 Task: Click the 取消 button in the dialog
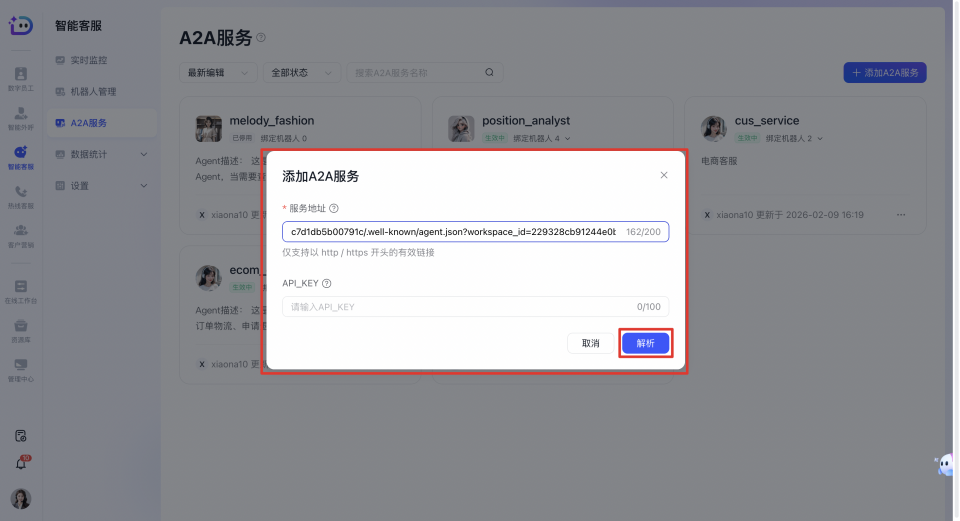(590, 343)
